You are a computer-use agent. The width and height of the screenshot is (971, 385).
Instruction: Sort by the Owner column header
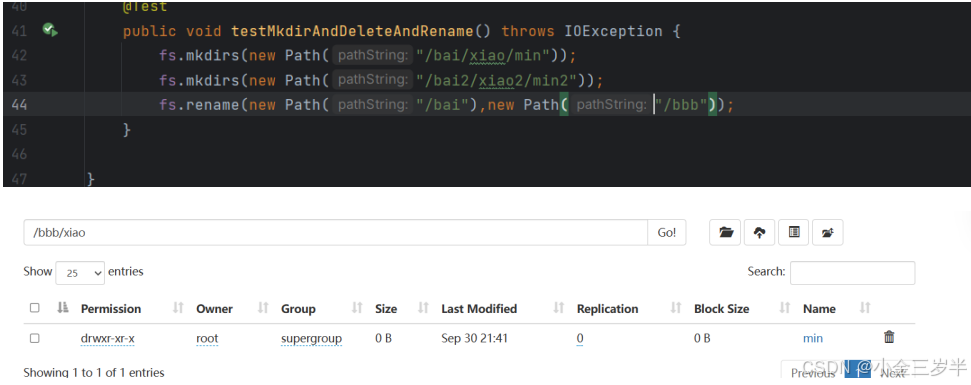click(x=214, y=308)
